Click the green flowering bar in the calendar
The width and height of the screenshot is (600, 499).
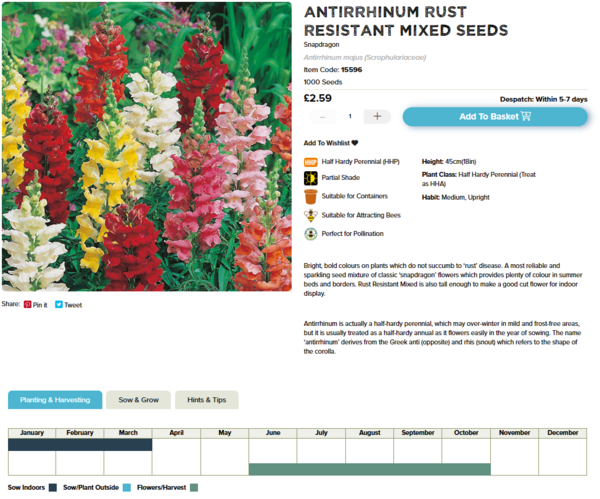[x=369, y=469]
